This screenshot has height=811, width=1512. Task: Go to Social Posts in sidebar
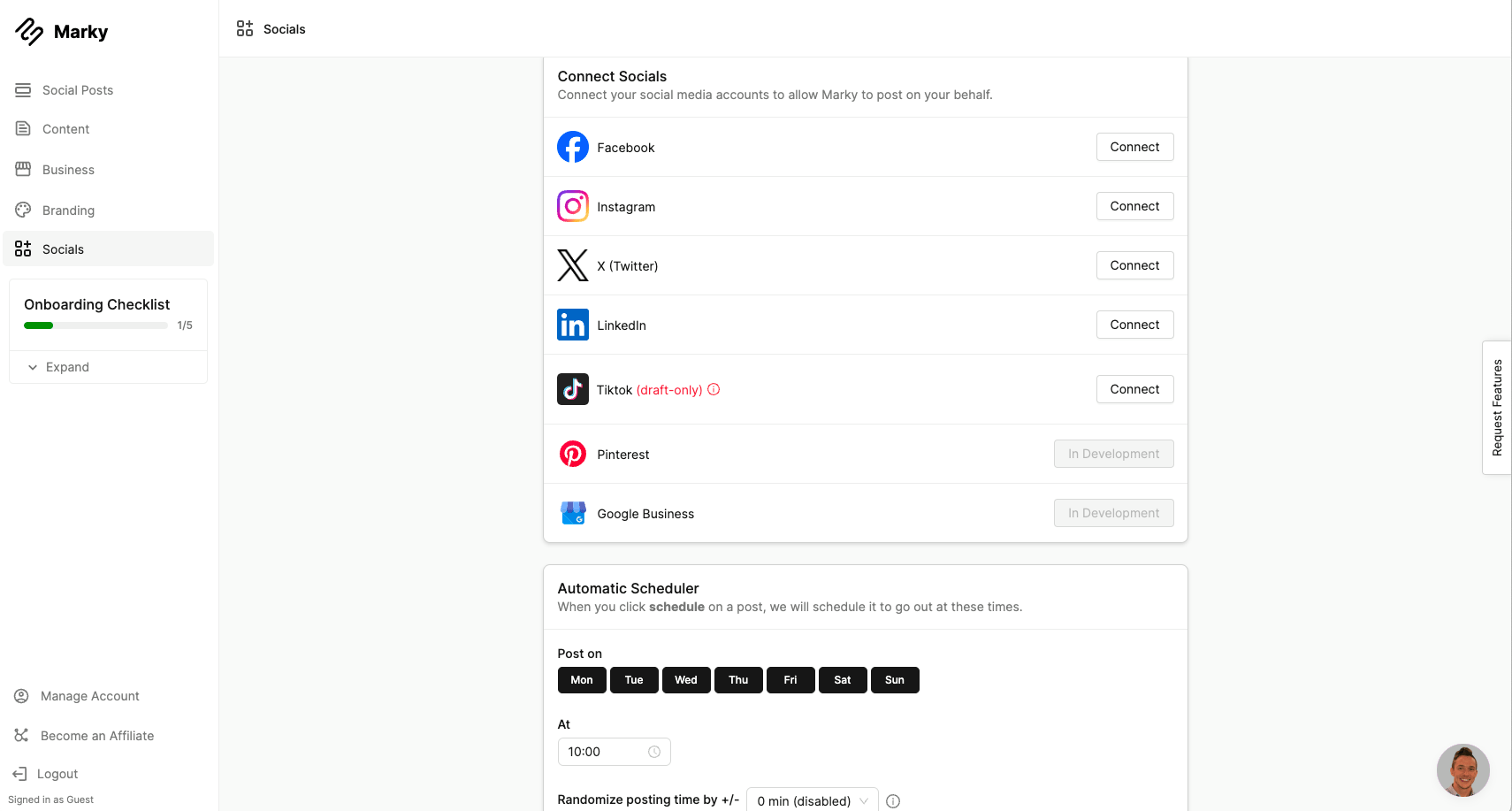(77, 90)
